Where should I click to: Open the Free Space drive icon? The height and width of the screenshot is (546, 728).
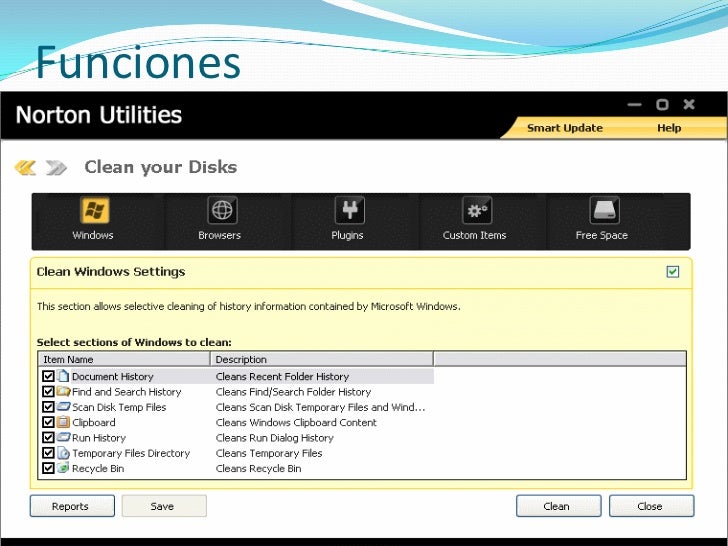[x=604, y=210]
